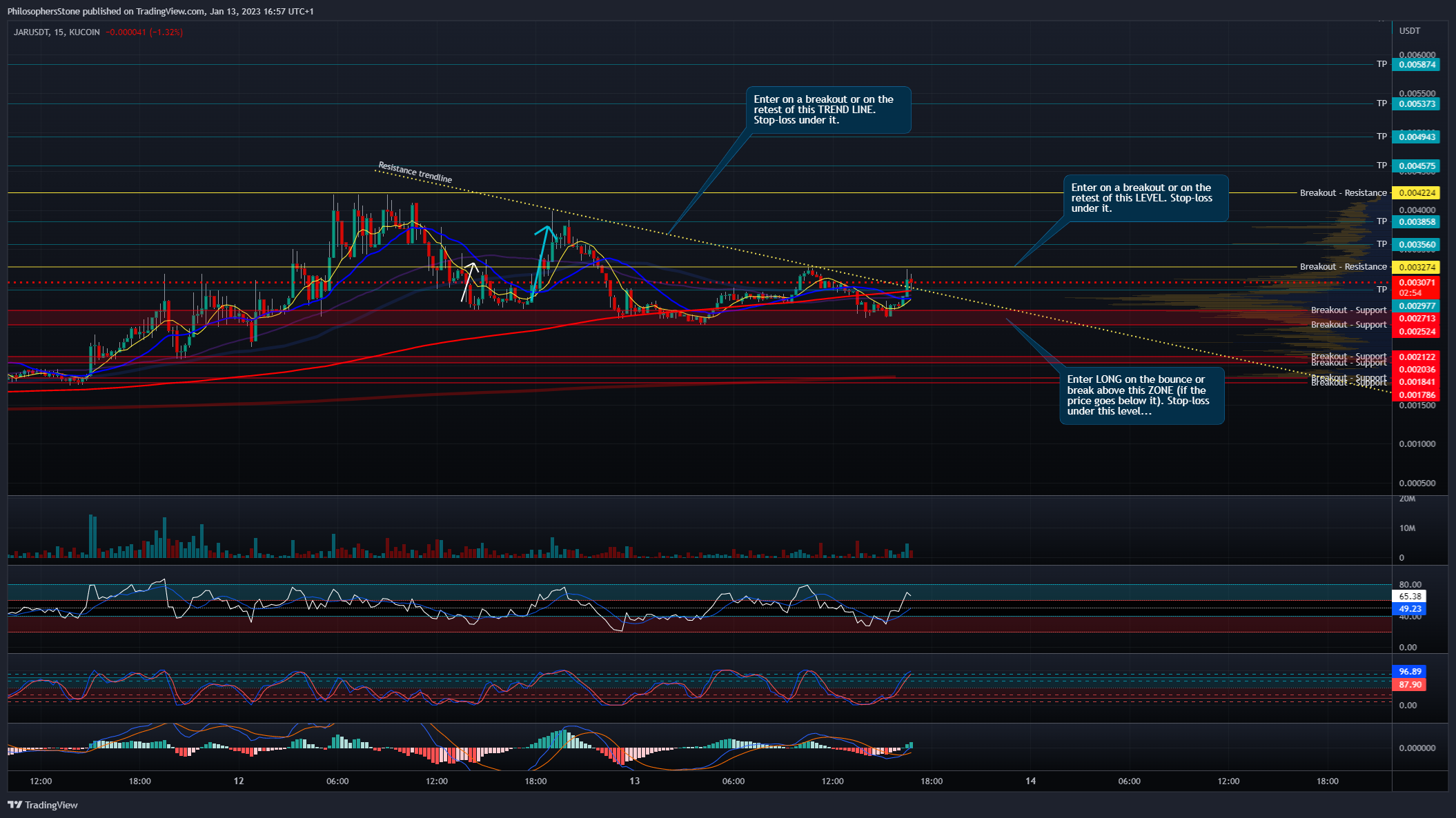1456x818 pixels.
Task: Select the JARUSDT, 15, KUCOIN symbol label
Action: (x=57, y=32)
